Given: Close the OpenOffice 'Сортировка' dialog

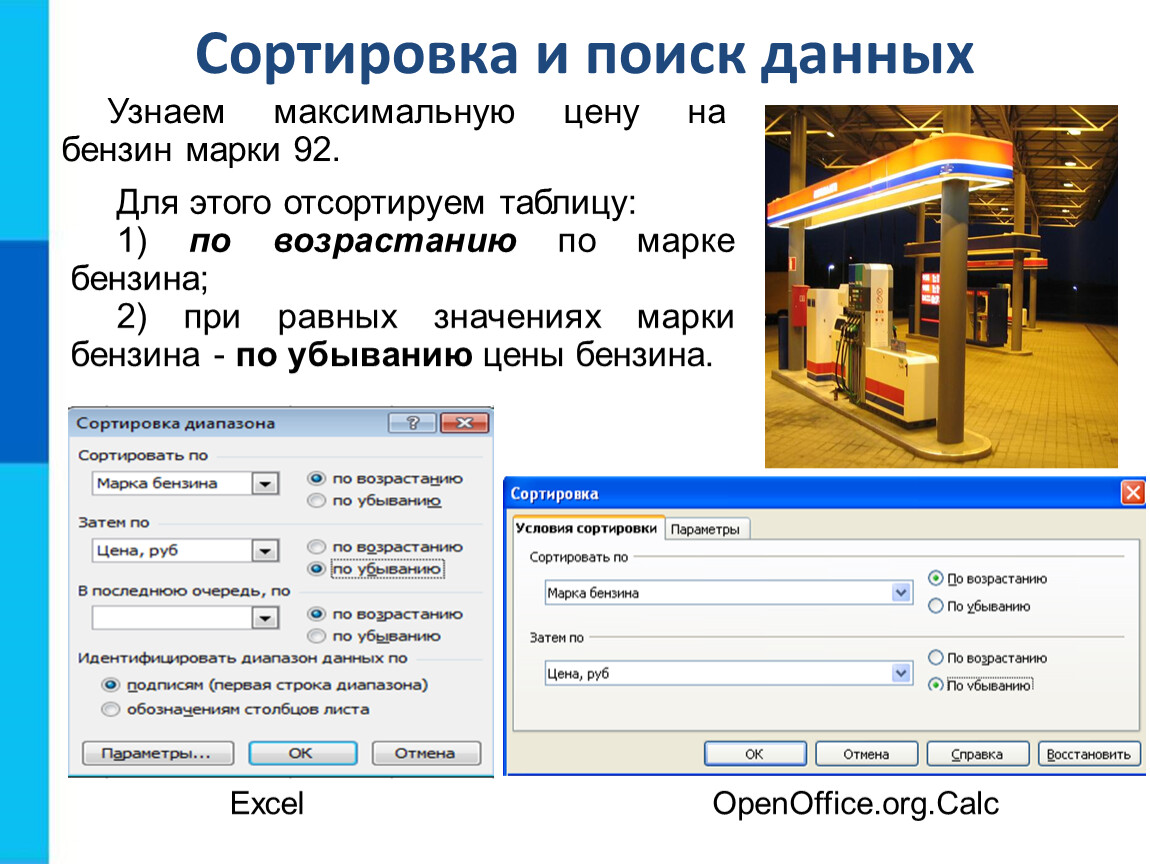Looking at the screenshot, I should (1133, 493).
